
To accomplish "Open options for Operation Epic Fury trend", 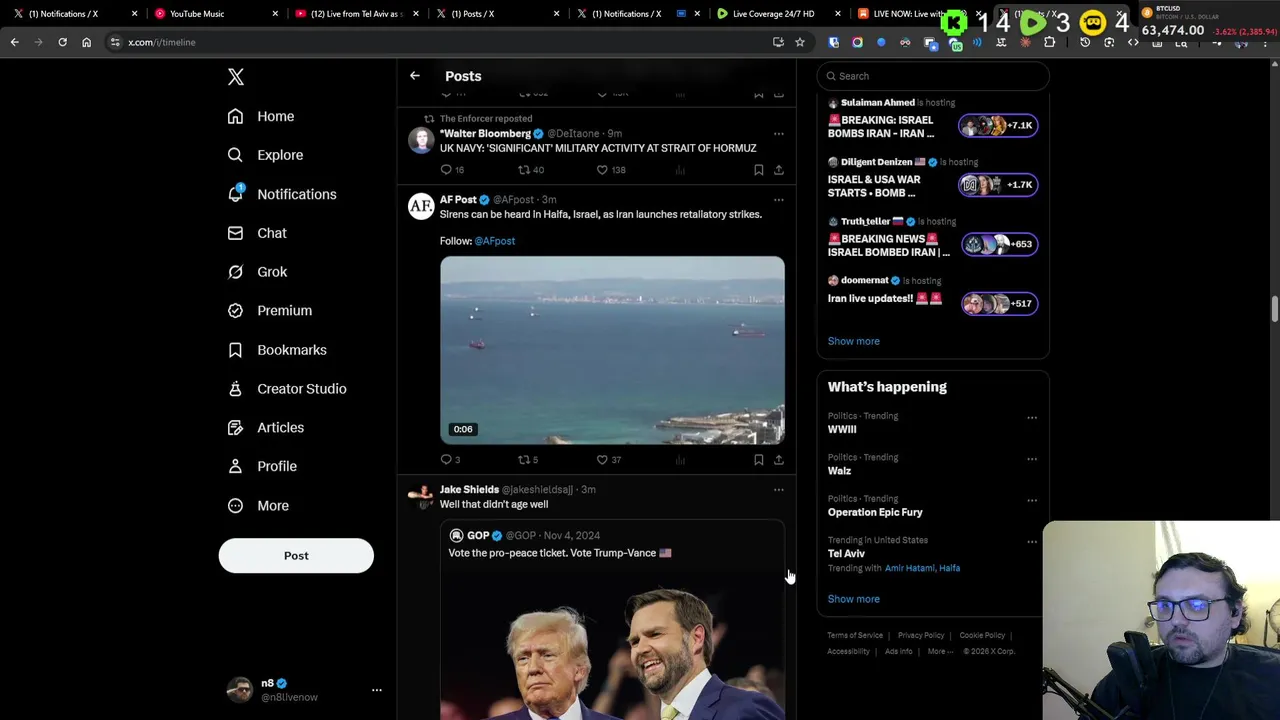I will [x=1032, y=500].
